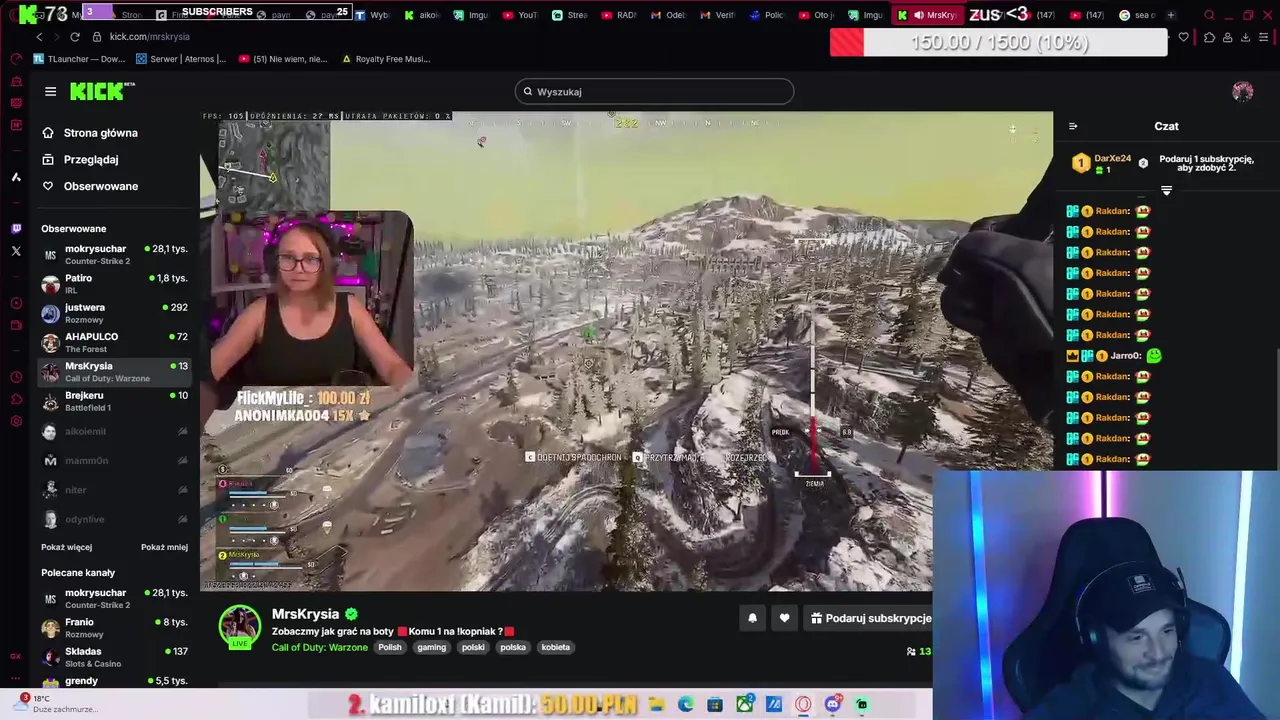Open browser extensions puzzle icon
The width and height of the screenshot is (1280, 720).
pos(1209,37)
